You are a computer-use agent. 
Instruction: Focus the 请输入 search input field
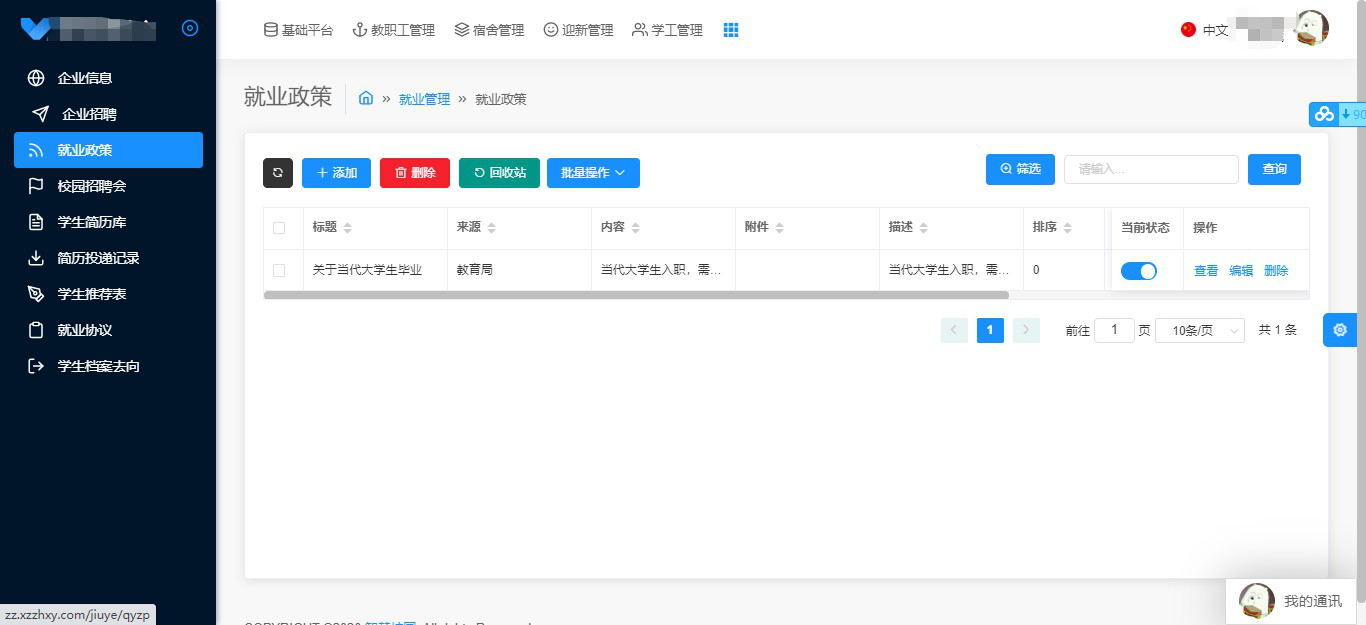click(1150, 170)
